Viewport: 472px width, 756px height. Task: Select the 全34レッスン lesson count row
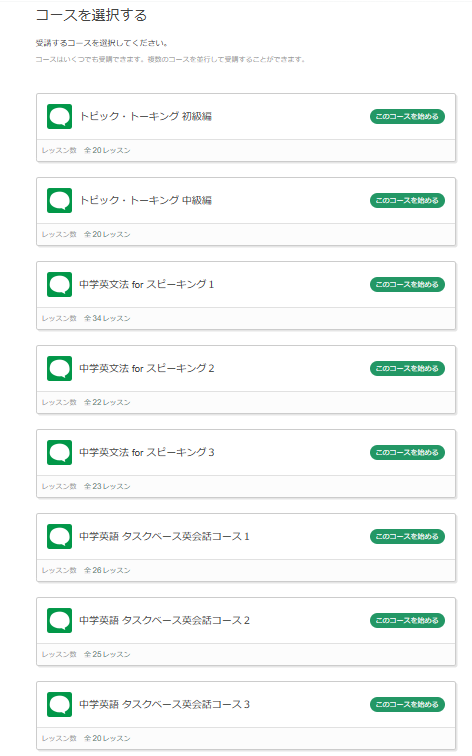point(246,318)
